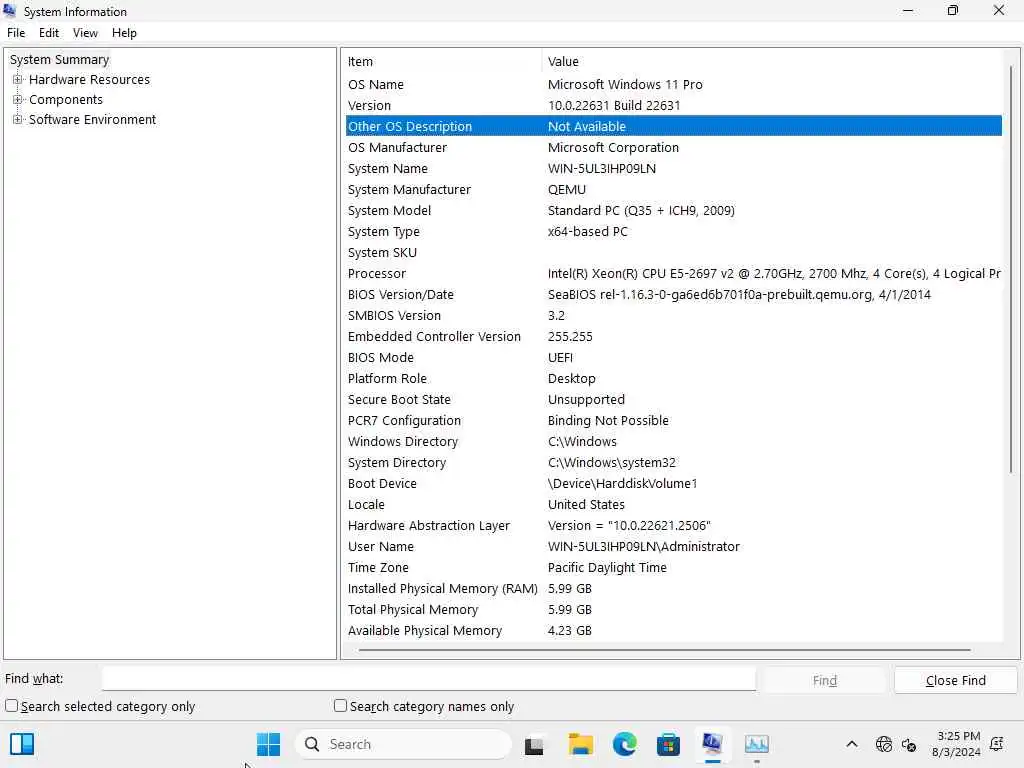1024x768 pixels.
Task: Select the User Name row
Action: click(x=673, y=547)
